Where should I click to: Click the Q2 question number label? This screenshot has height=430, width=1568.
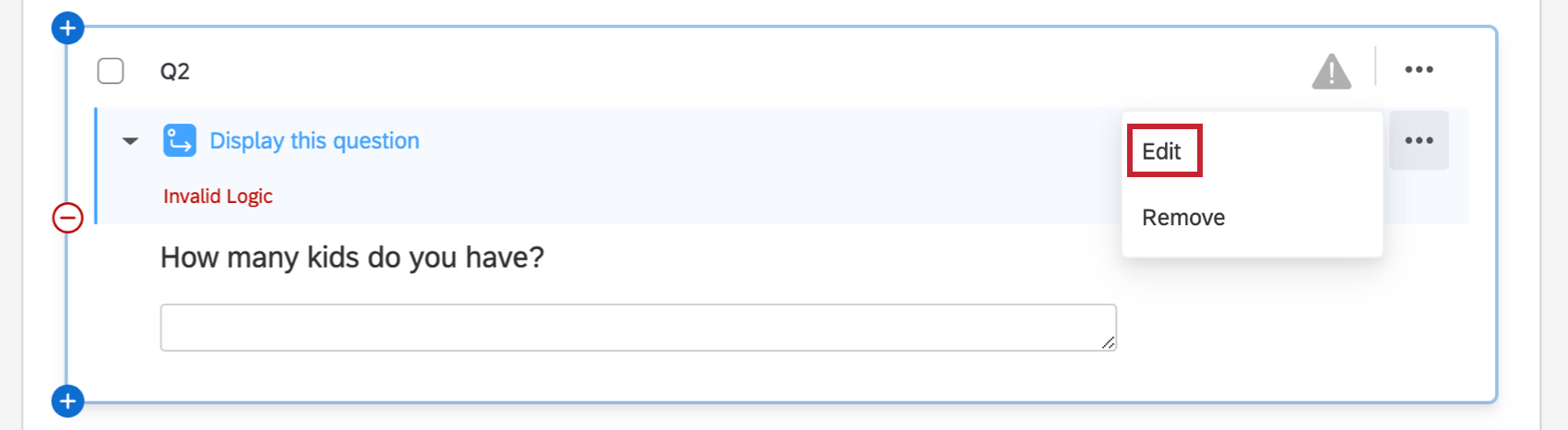175,72
